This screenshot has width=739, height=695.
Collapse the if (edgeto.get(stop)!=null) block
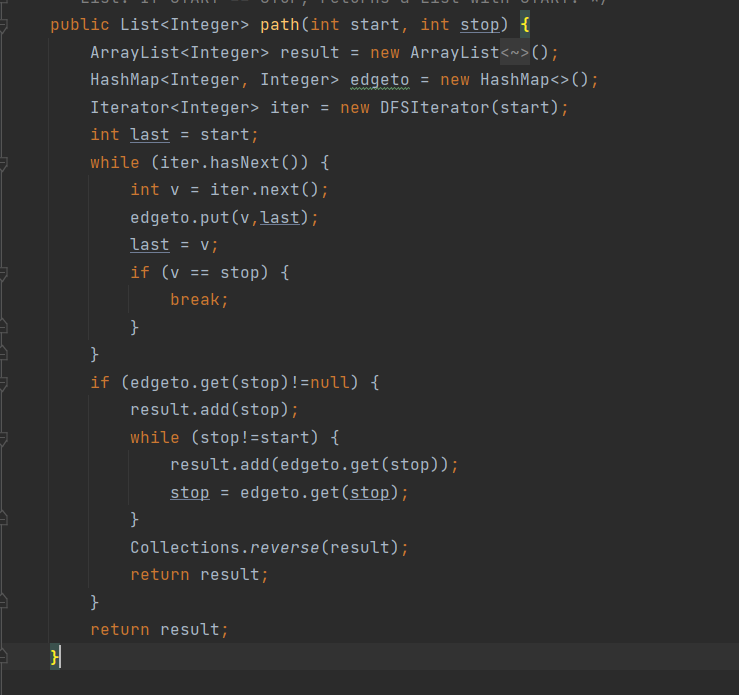click(x=4, y=382)
